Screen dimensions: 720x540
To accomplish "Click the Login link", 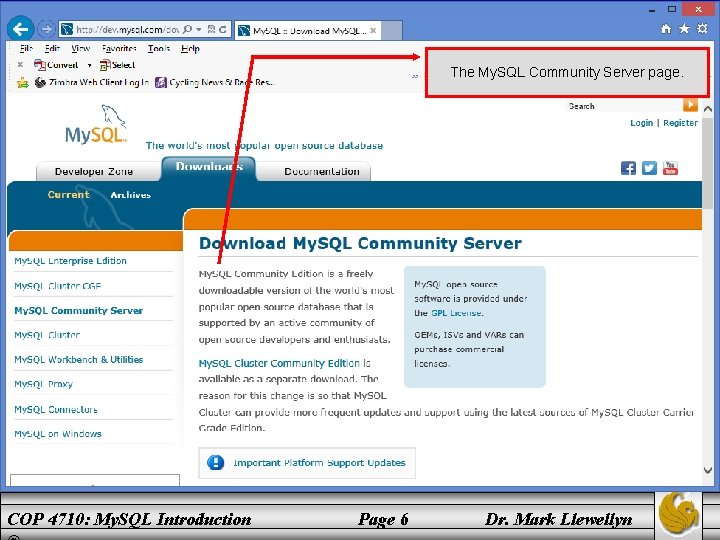I will [641, 123].
